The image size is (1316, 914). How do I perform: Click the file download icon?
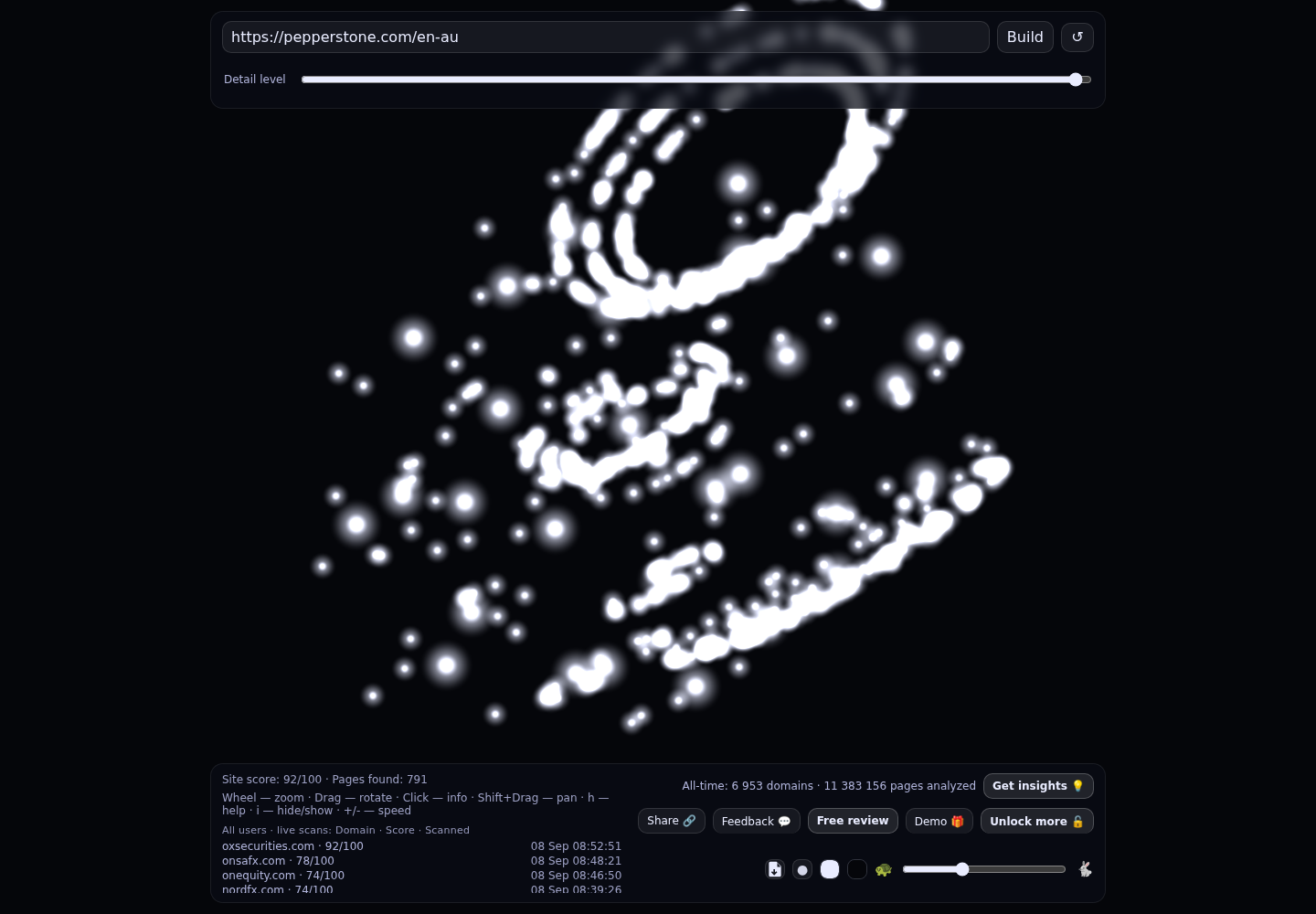click(x=775, y=869)
